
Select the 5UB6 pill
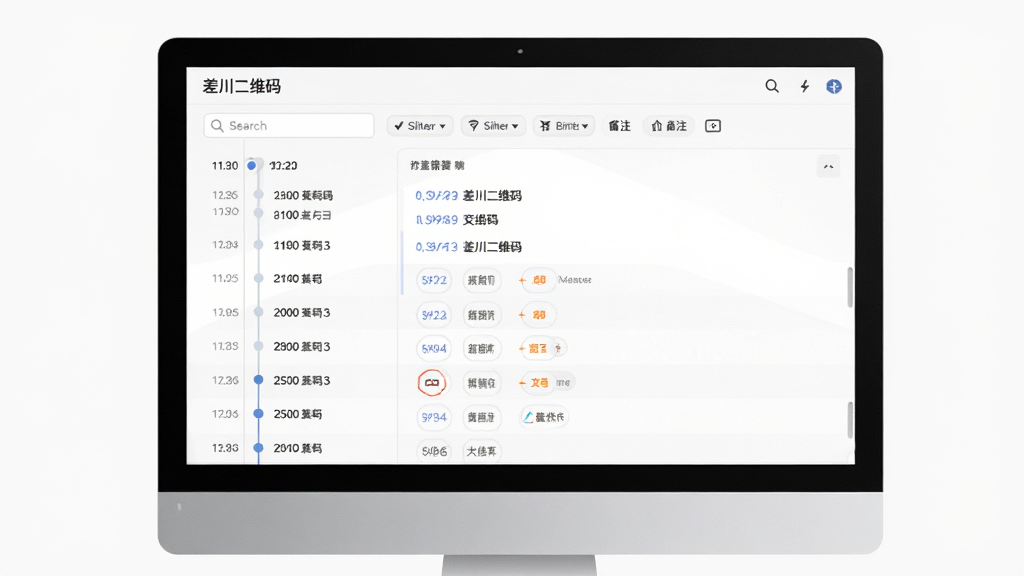[434, 451]
